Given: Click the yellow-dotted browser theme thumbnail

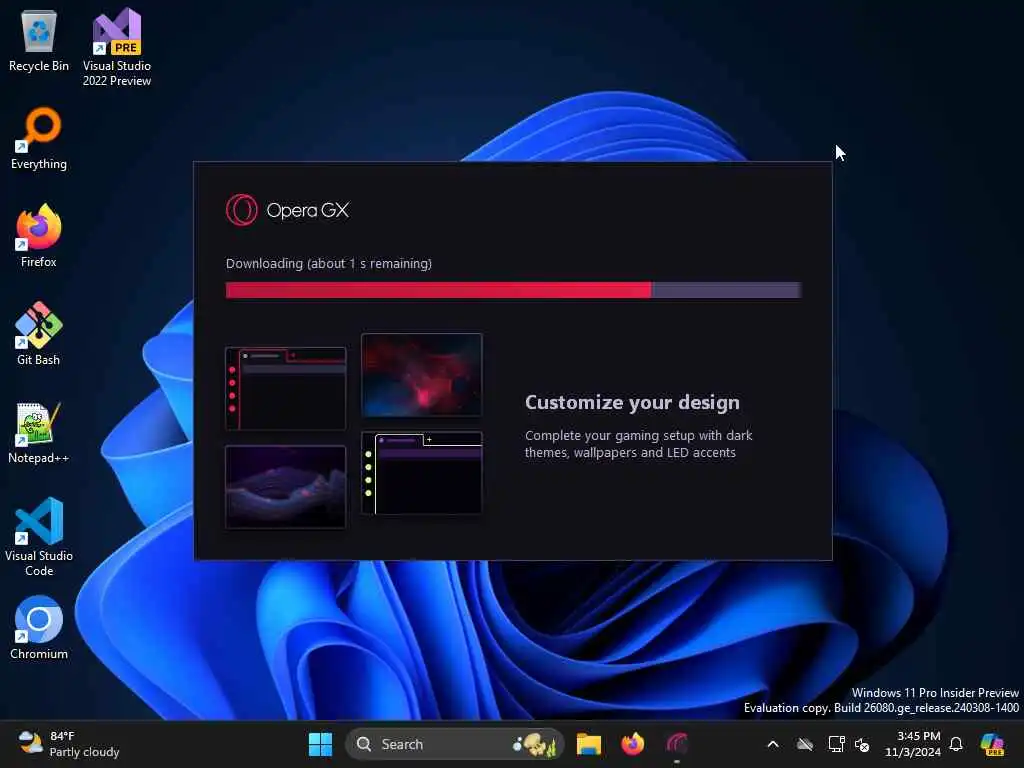Looking at the screenshot, I should (x=422, y=473).
